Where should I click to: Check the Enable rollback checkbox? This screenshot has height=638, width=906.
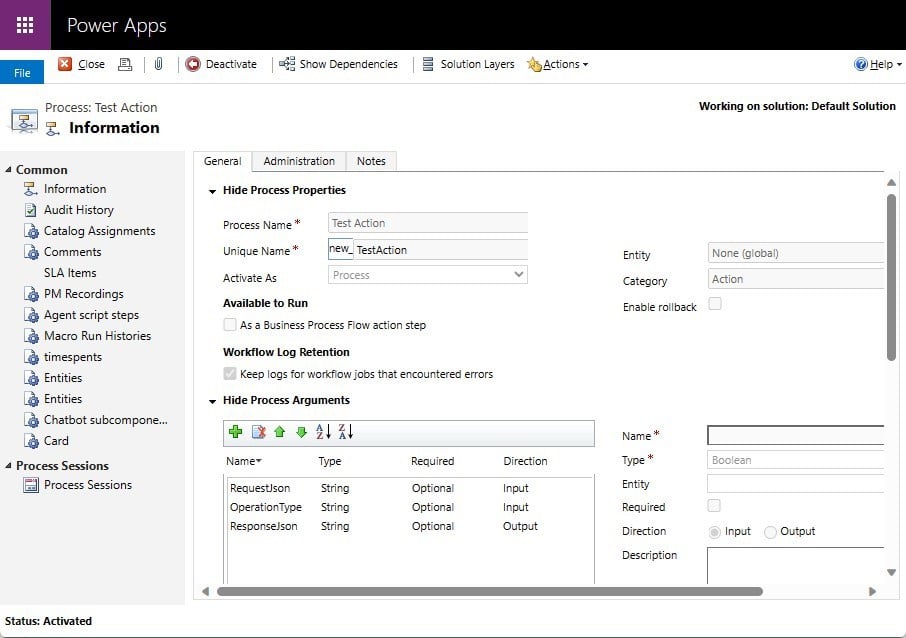tap(715, 303)
